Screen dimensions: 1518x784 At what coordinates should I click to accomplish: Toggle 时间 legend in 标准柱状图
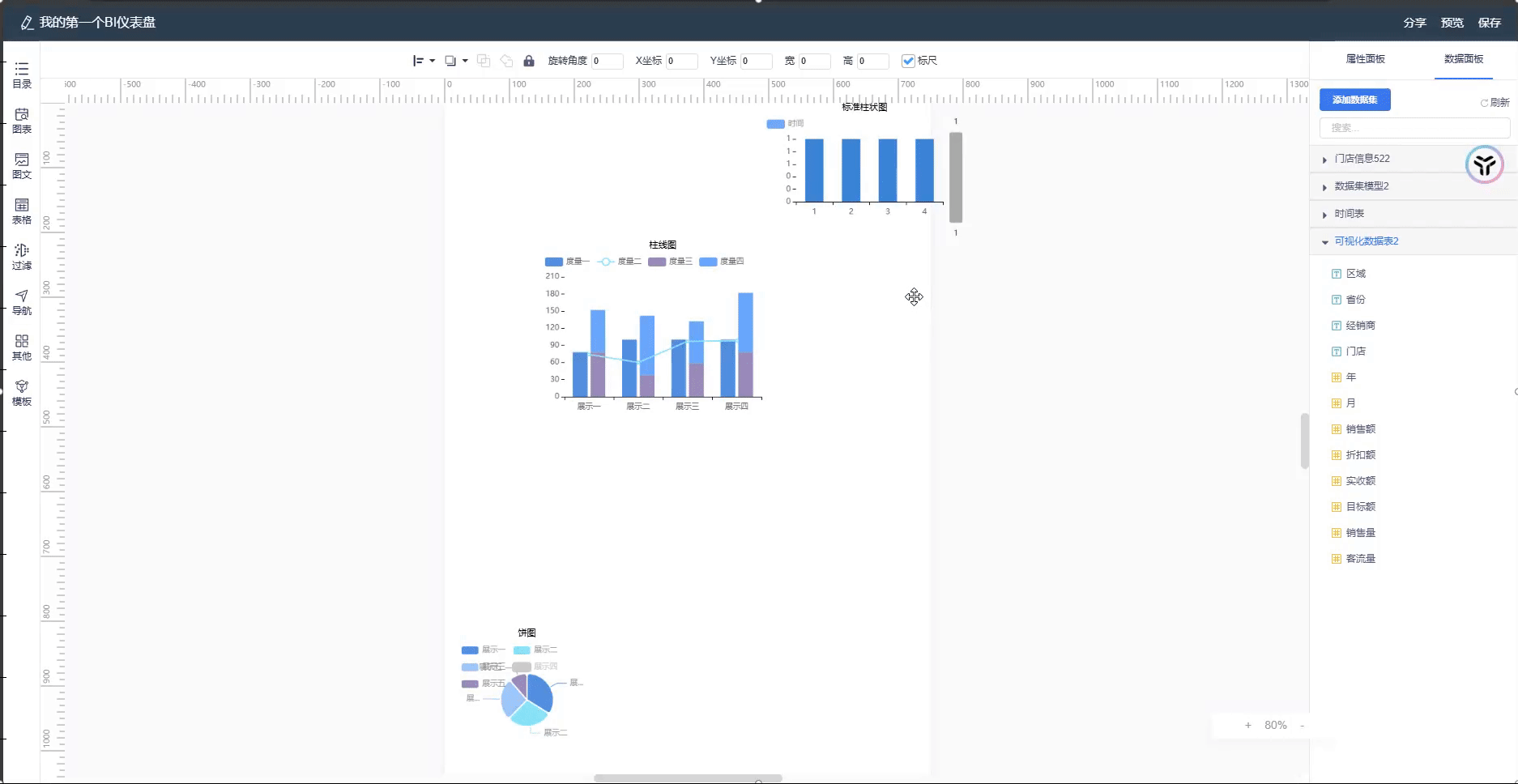tap(785, 124)
